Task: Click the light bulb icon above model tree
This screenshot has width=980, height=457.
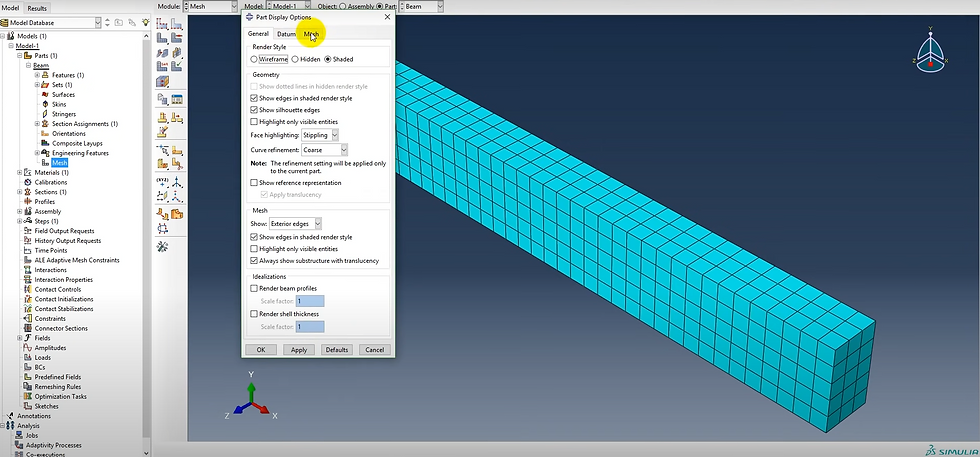Action: coord(145,23)
